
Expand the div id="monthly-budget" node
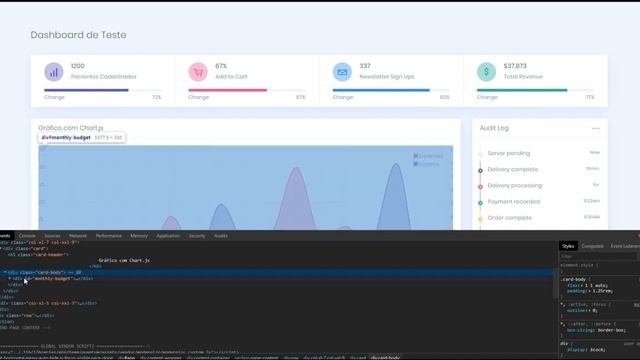point(10,278)
